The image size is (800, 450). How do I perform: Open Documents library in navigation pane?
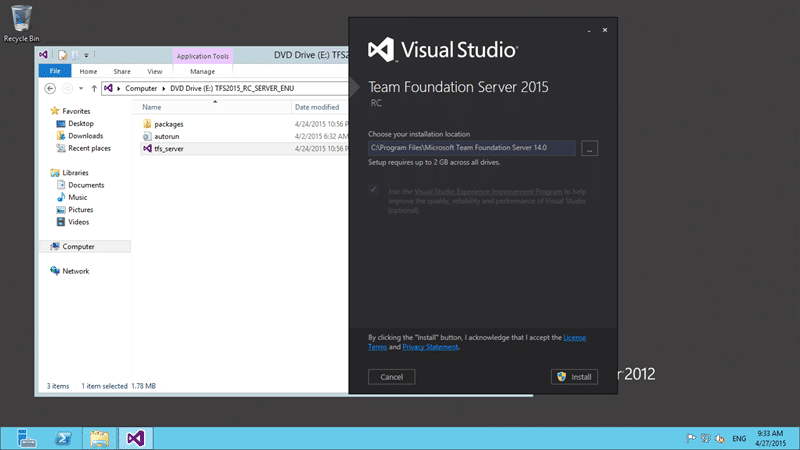click(x=86, y=185)
